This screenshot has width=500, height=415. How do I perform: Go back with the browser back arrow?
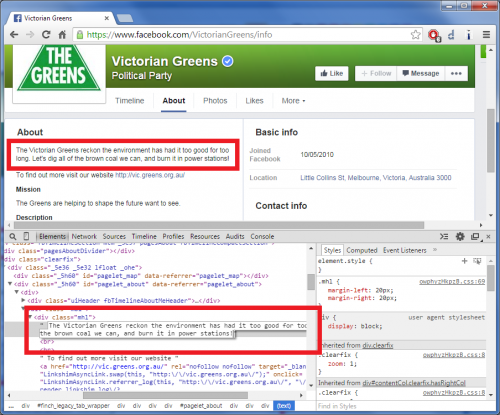14,34
